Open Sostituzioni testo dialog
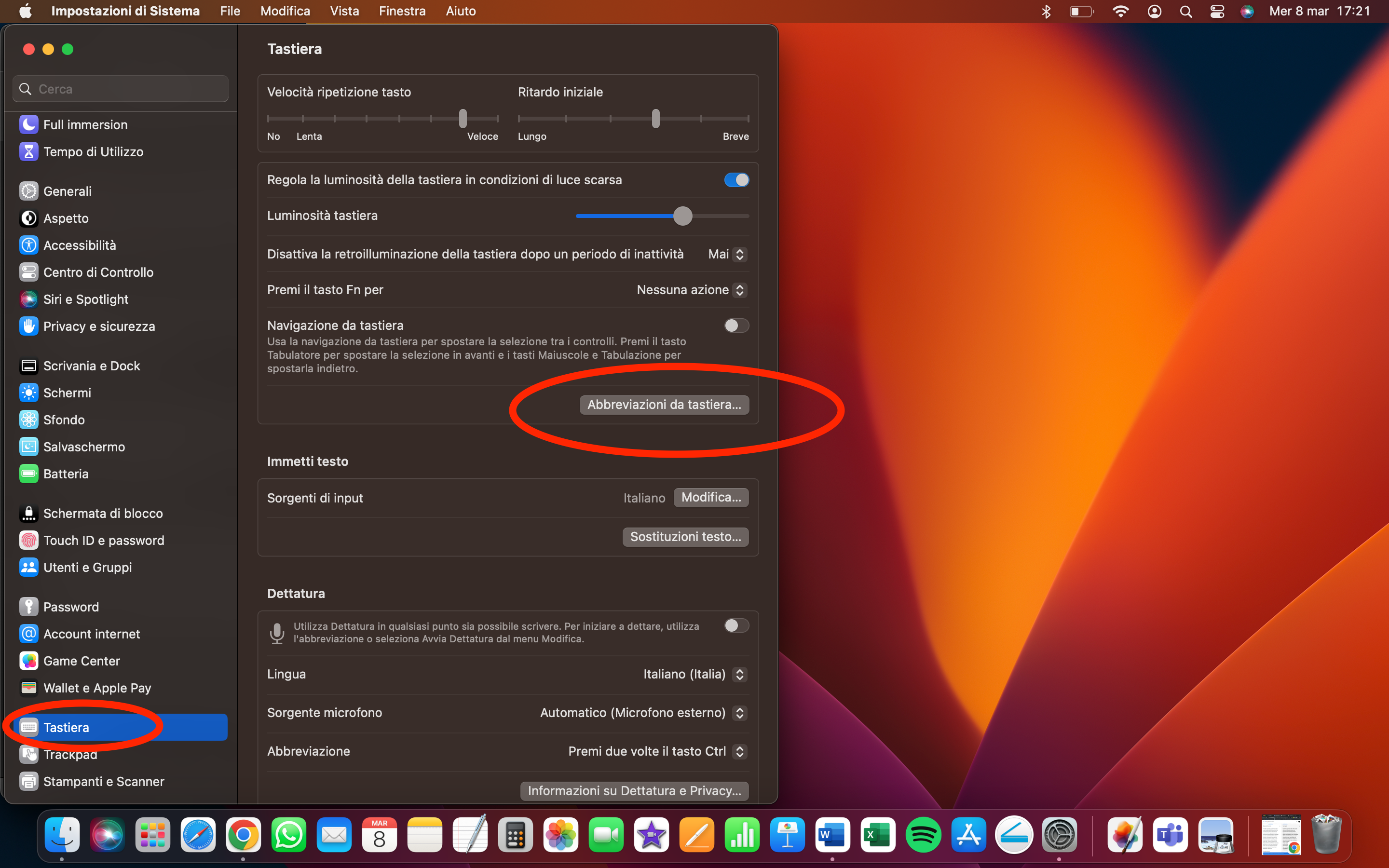 coord(685,537)
